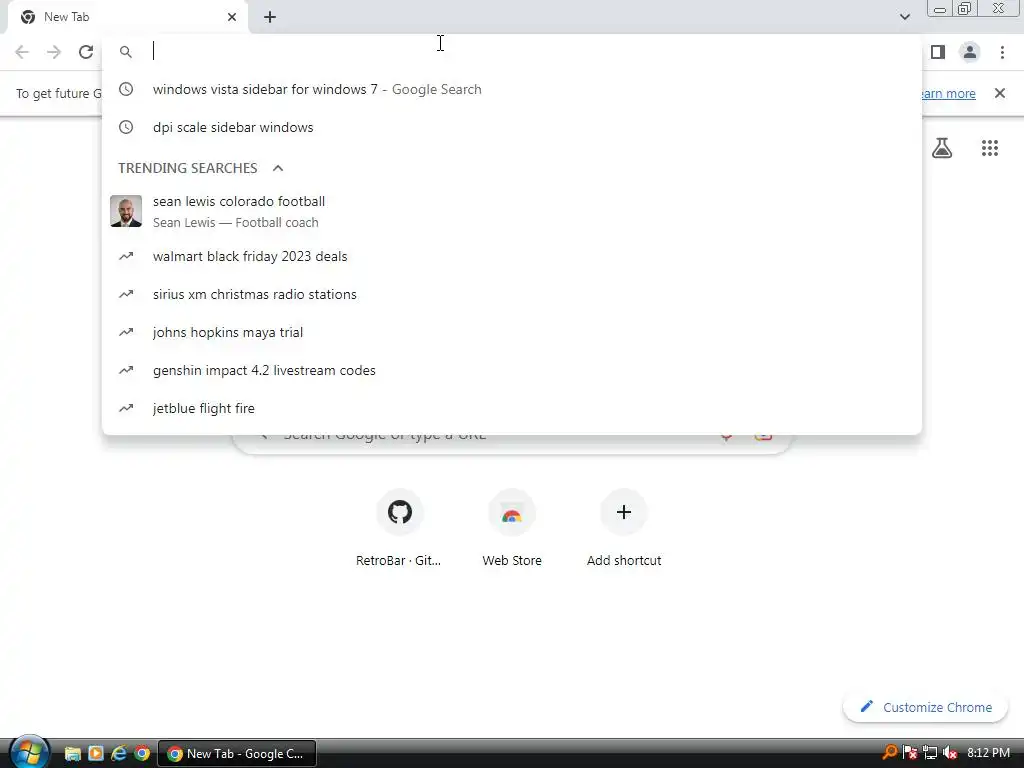
Task: Open Chrome three-dot menu
Action: 1002,52
